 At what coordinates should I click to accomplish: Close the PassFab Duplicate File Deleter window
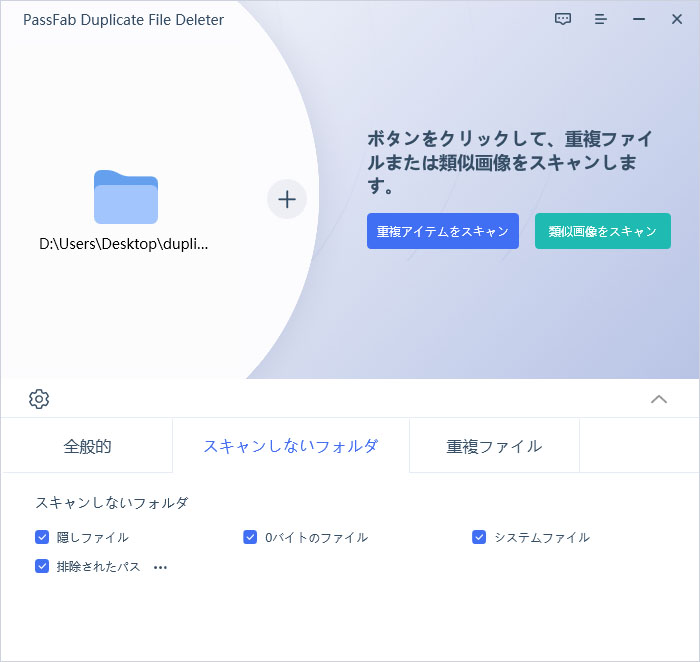[x=677, y=19]
